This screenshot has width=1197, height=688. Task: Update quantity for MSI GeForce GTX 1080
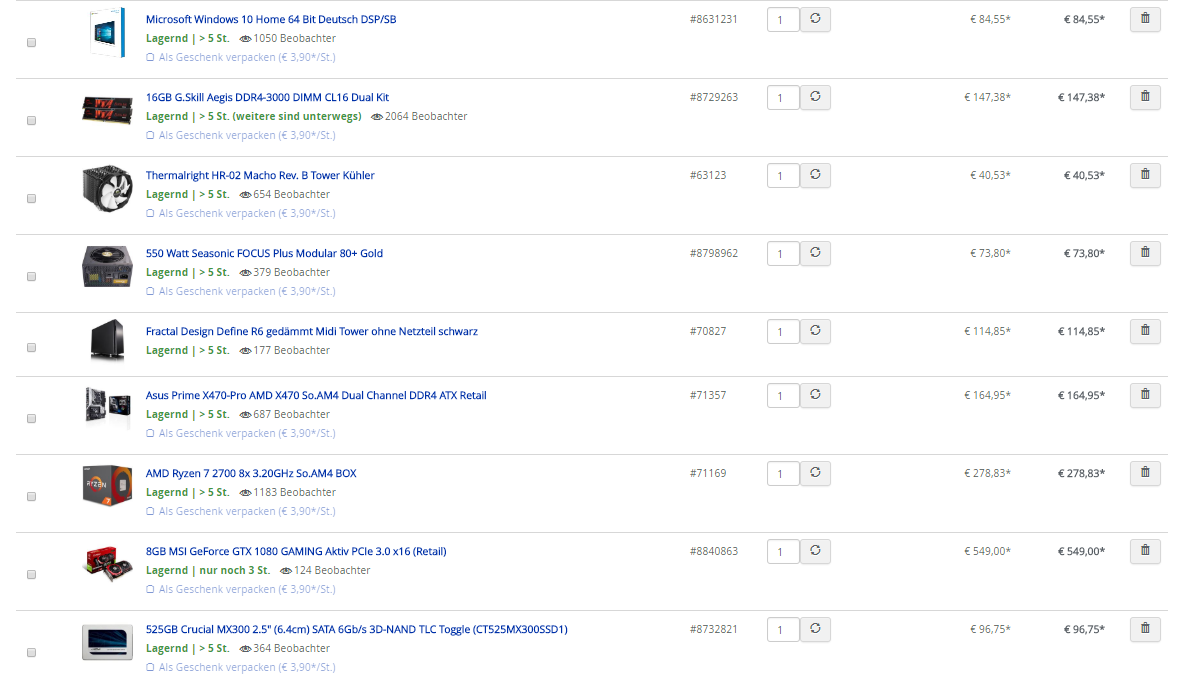coord(815,551)
